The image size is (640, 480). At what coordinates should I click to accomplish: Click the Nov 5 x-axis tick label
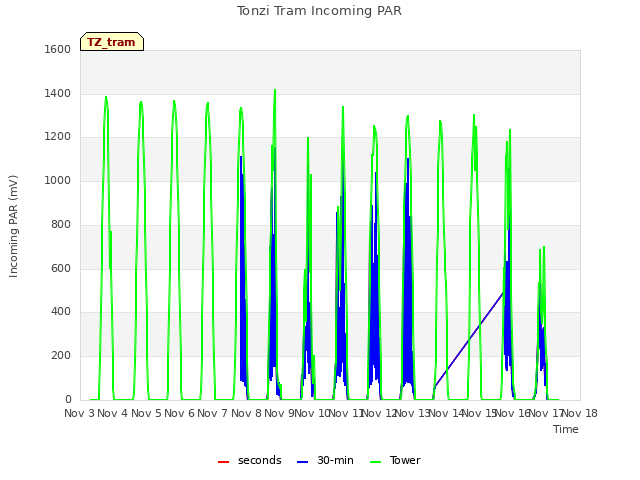[146, 413]
